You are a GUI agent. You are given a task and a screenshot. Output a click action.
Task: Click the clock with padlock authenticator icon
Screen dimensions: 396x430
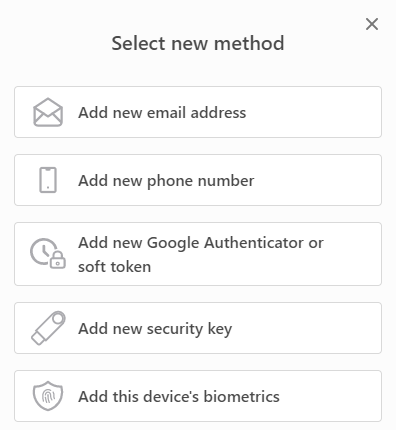(48, 253)
